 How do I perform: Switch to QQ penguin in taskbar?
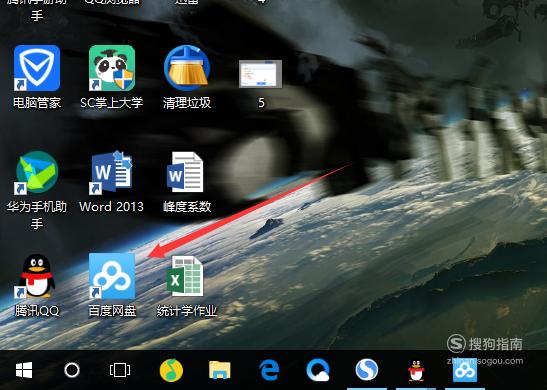point(416,370)
